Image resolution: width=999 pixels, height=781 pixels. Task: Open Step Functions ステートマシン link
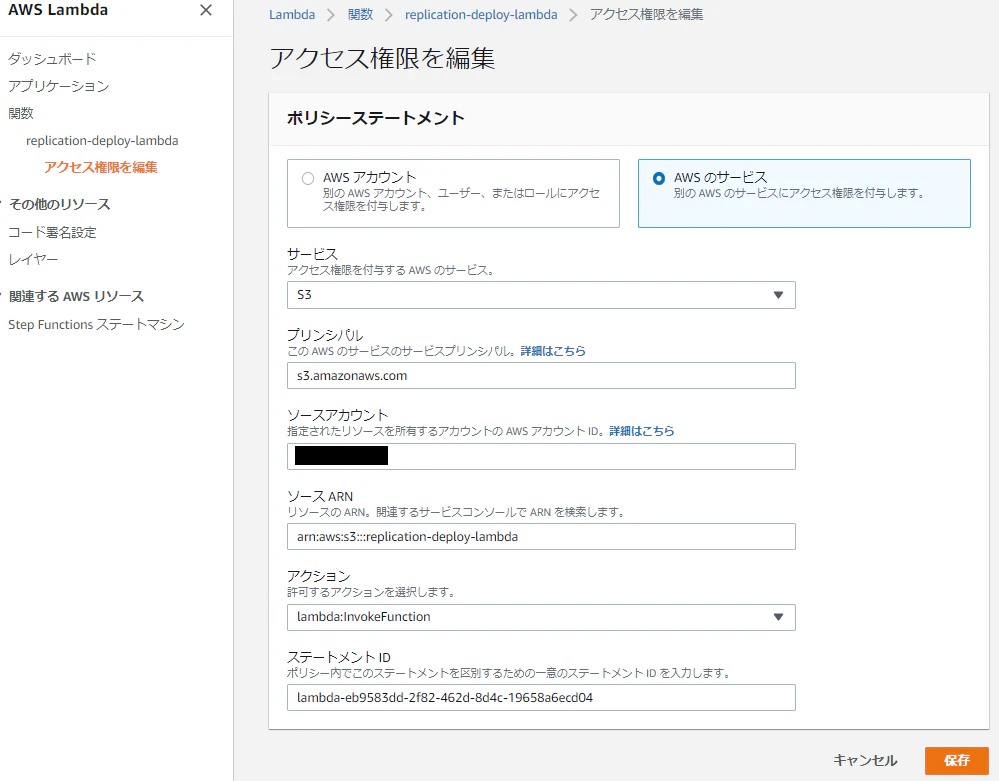coord(96,324)
